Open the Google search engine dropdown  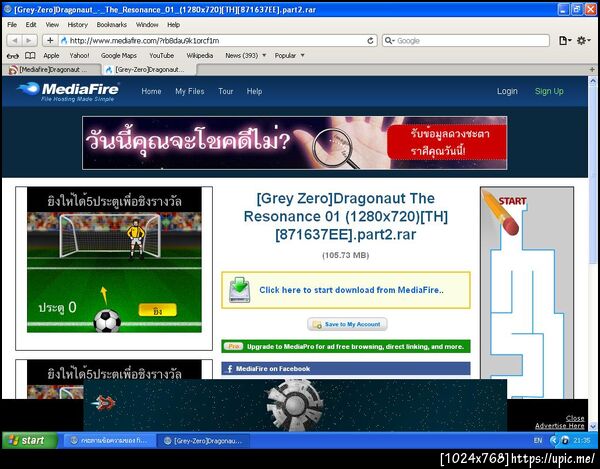click(390, 41)
